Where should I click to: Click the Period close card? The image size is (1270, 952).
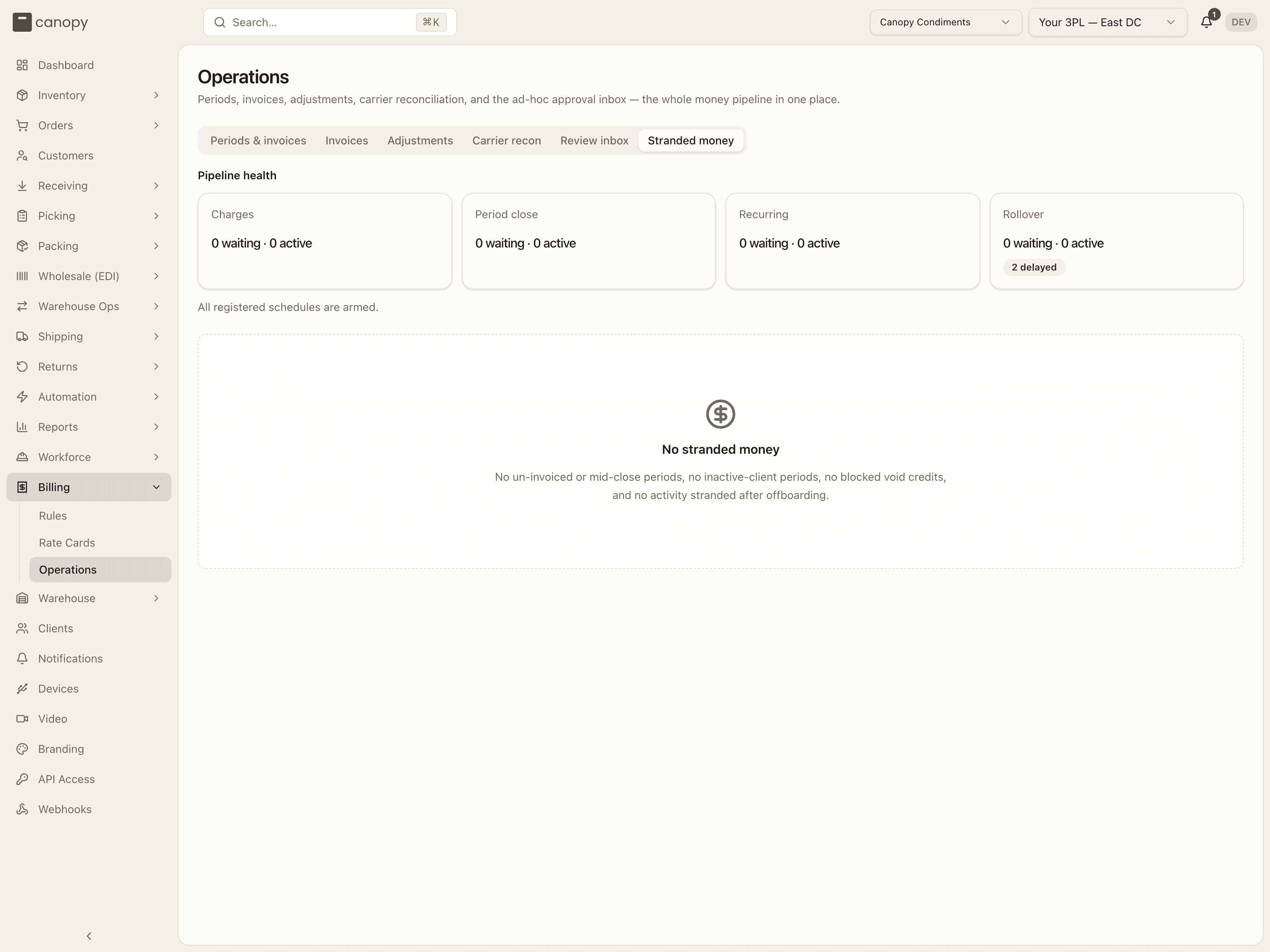[x=589, y=241]
